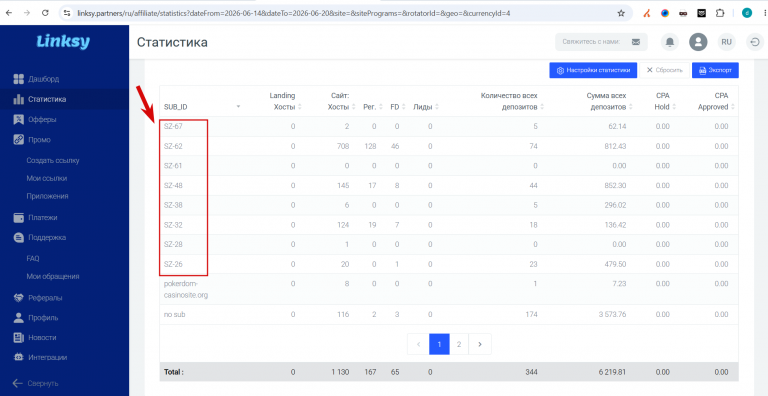Click the browser address bar URL

(x=293, y=13)
